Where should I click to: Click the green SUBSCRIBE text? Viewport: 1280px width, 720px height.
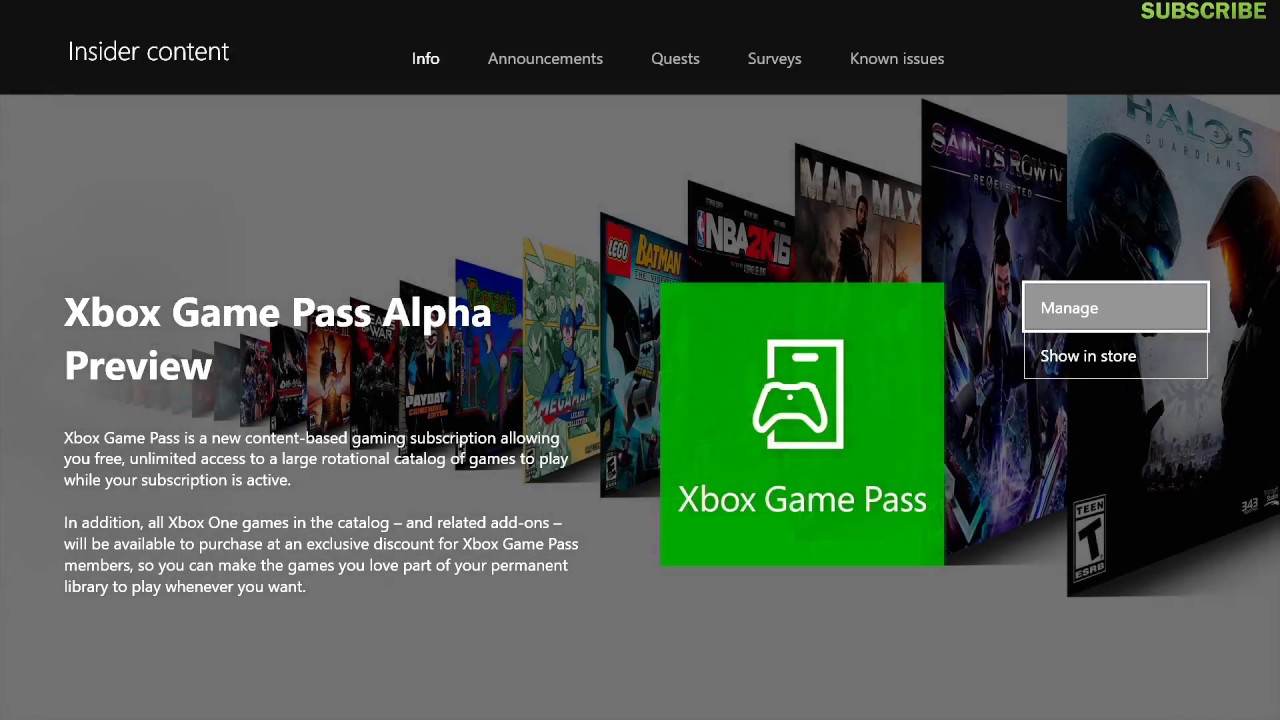coord(1203,11)
